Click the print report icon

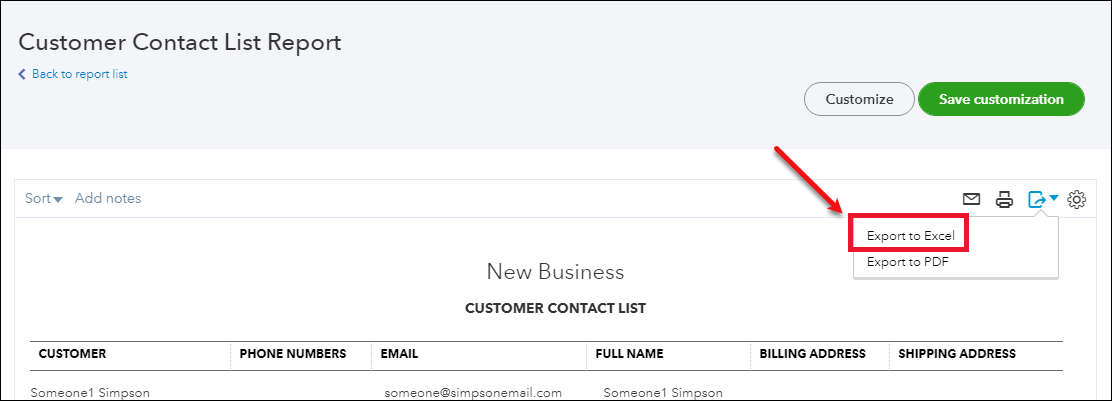[1004, 199]
